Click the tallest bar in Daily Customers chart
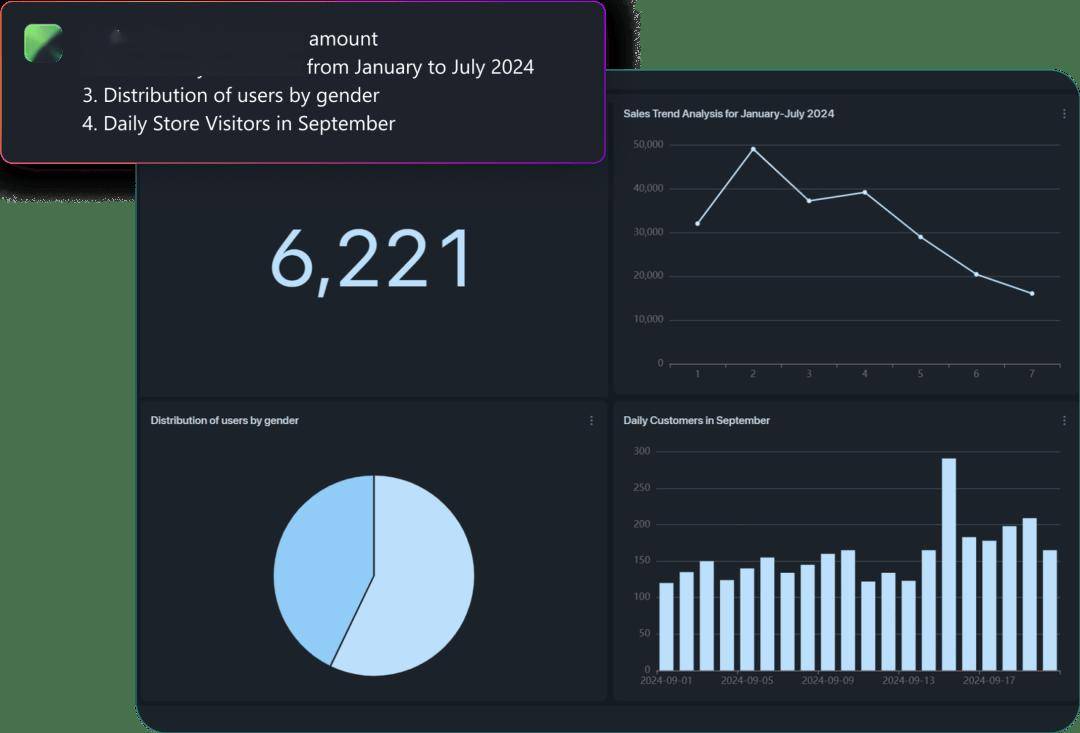1080x733 pixels. coord(948,564)
